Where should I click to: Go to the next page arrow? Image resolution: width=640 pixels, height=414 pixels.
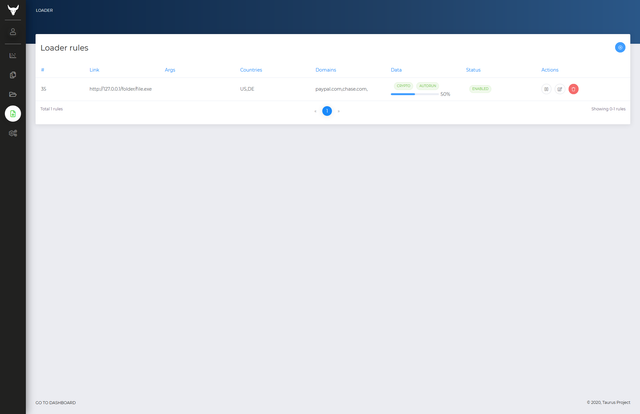(x=338, y=111)
